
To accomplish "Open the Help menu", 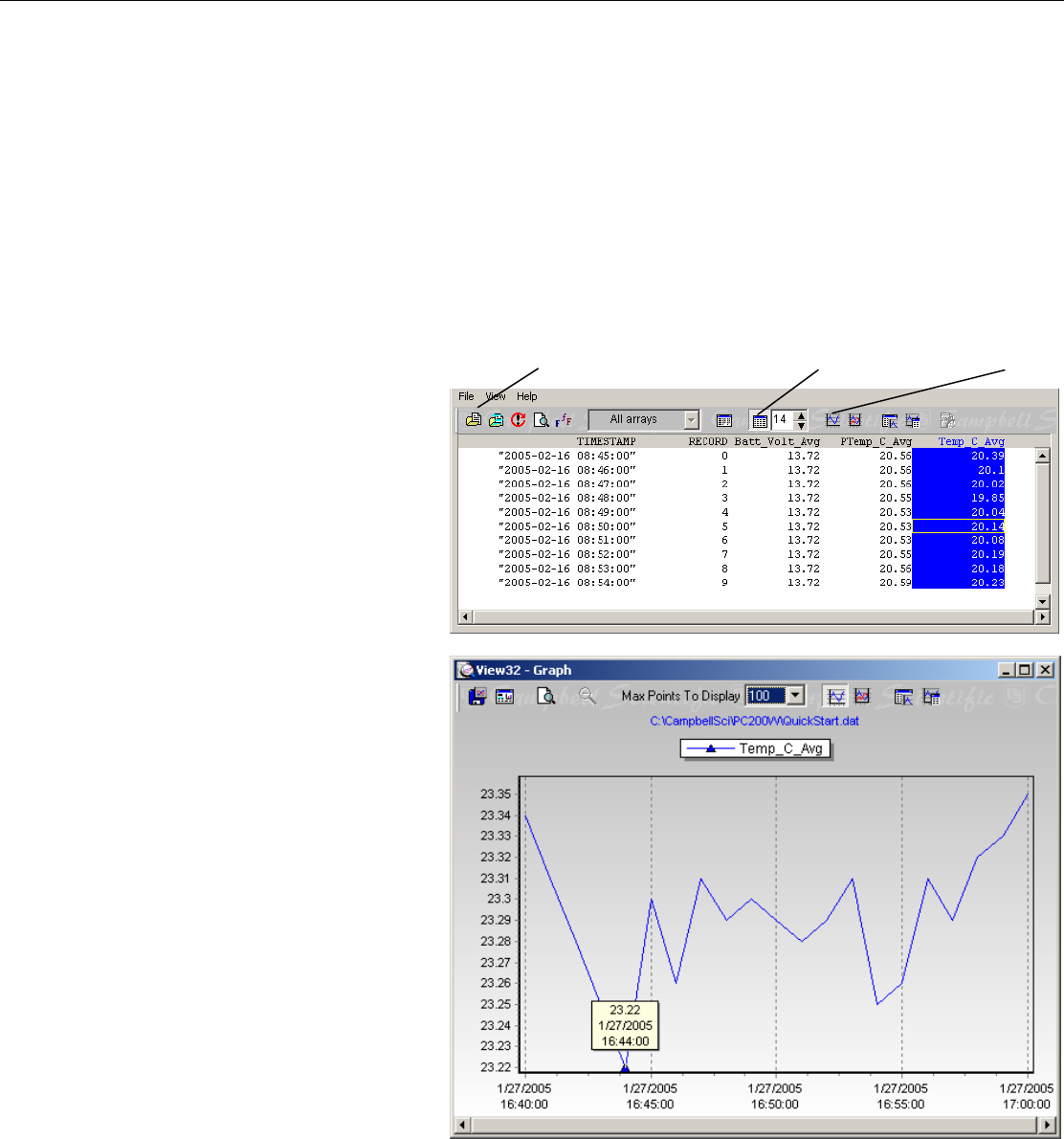I will pos(526,396).
